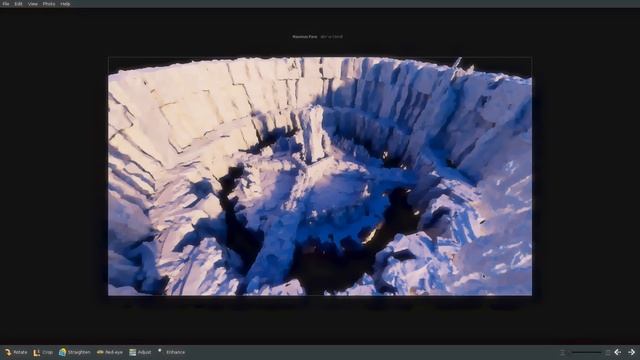The image size is (640, 360).
Task: Click the zoom-out icon left of slider
Action: (562, 352)
